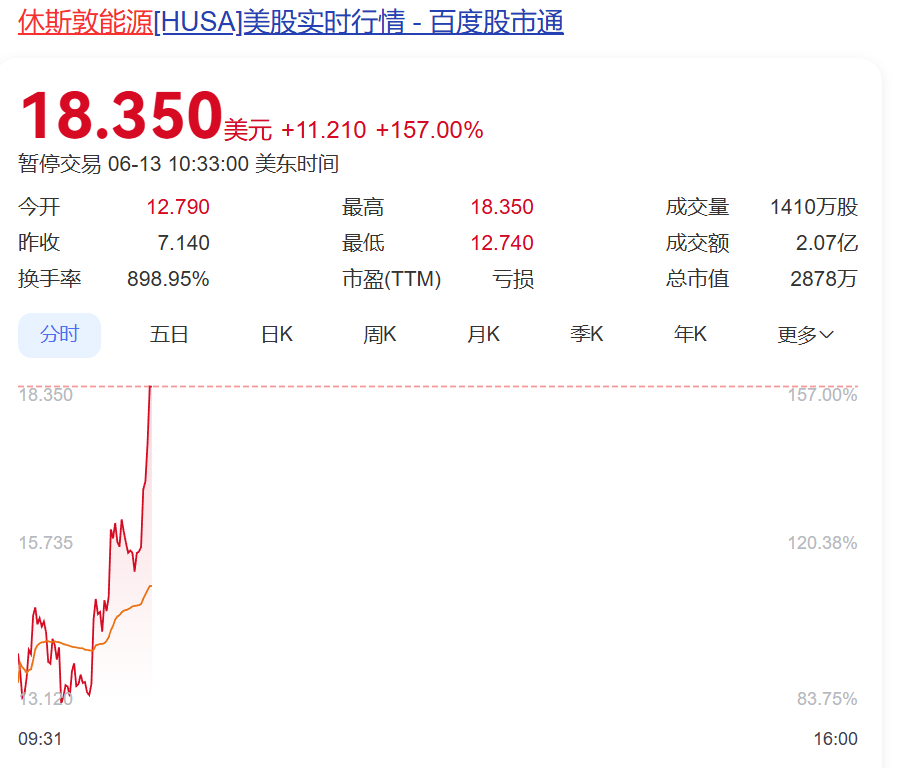
Task: Click the 最低 value 12.740
Action: [x=502, y=243]
